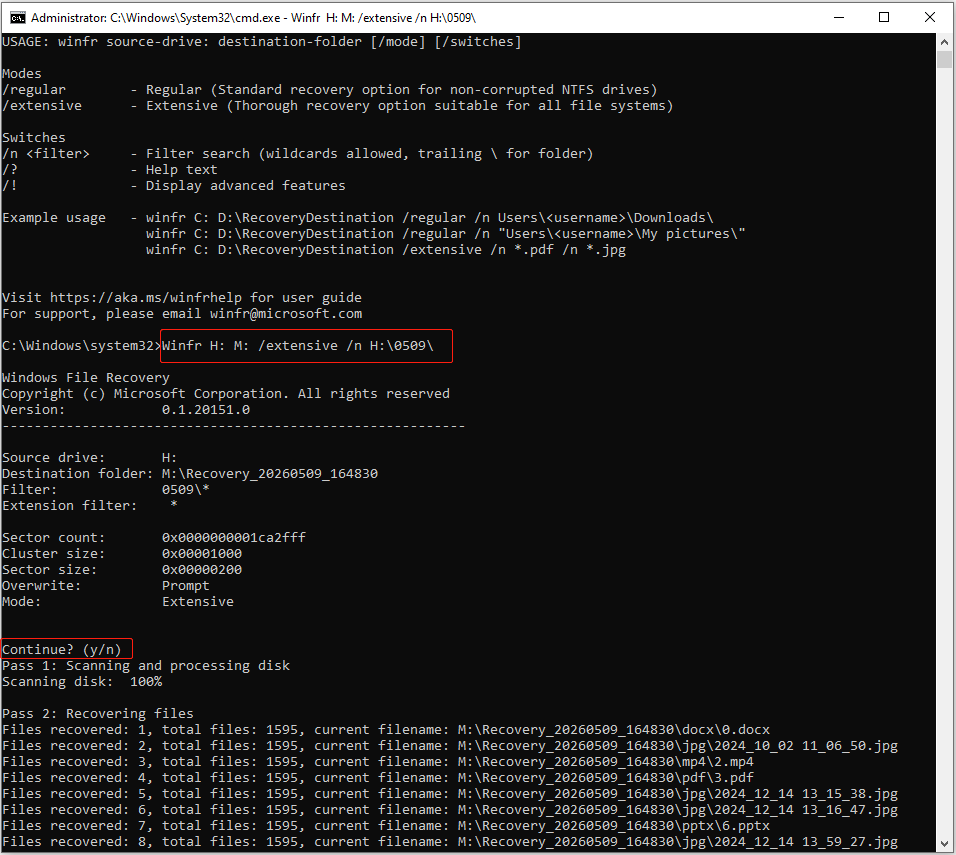Click the typed Winfr H: M: /extensive command
This screenshot has width=956, height=855.
(x=298, y=346)
